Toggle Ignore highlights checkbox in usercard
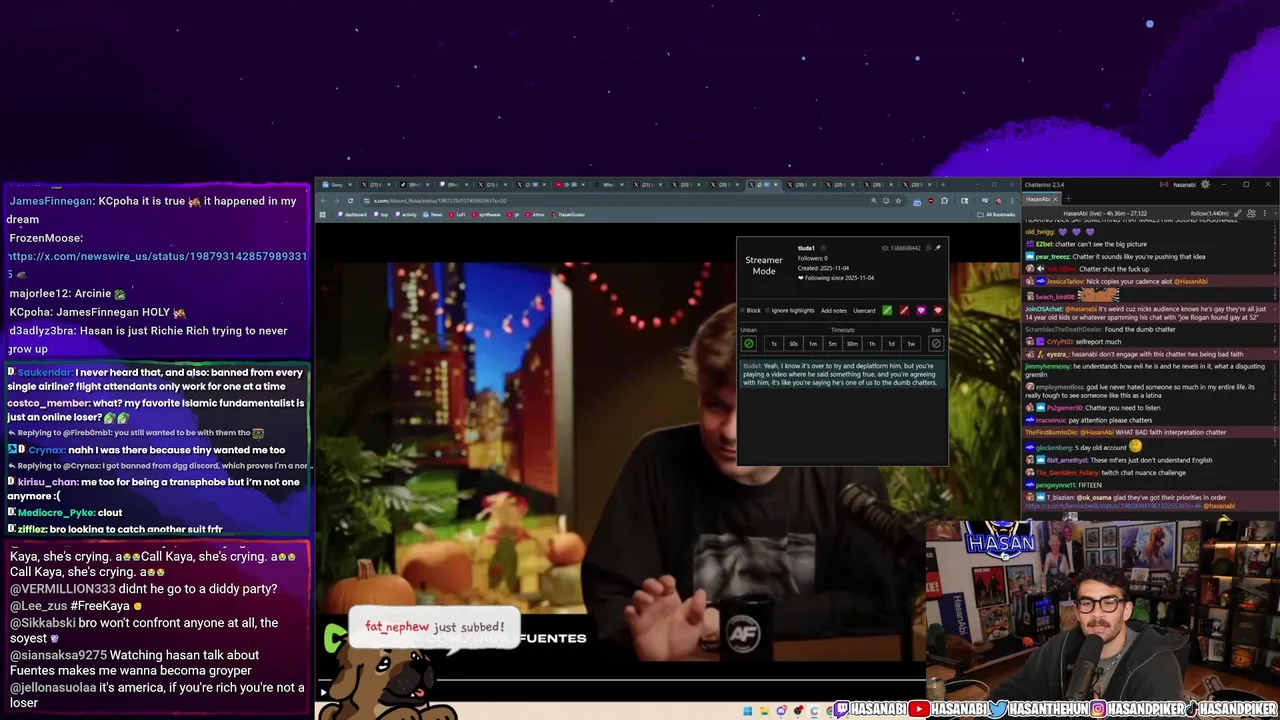The image size is (1280, 720). coord(767,310)
